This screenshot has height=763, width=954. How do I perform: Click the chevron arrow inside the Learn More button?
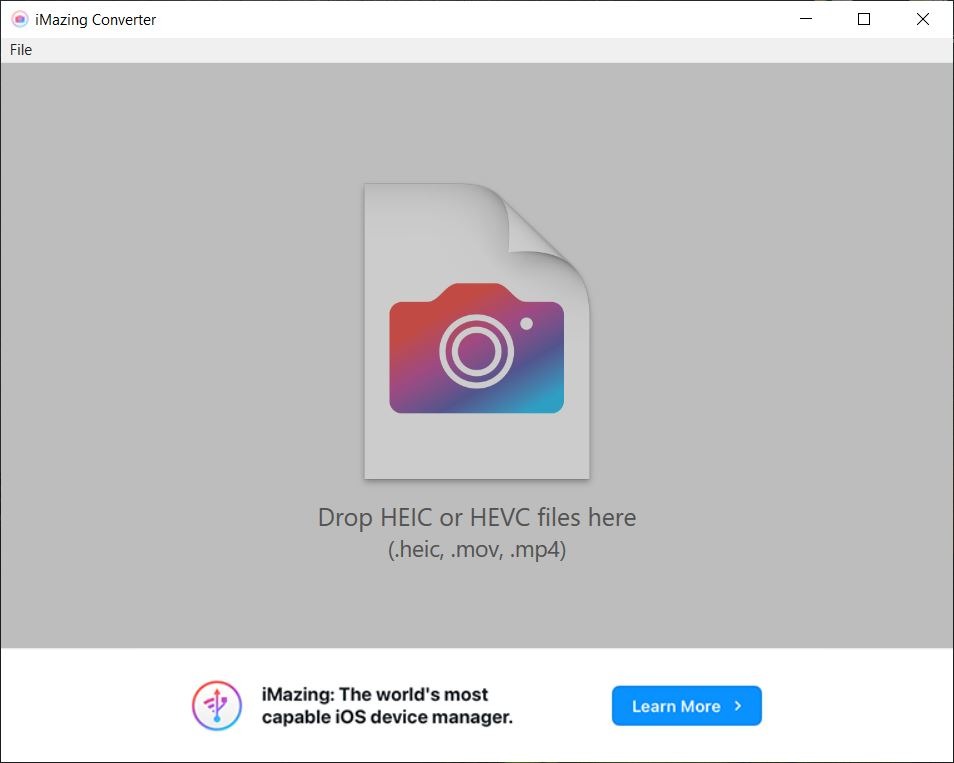tap(737, 705)
